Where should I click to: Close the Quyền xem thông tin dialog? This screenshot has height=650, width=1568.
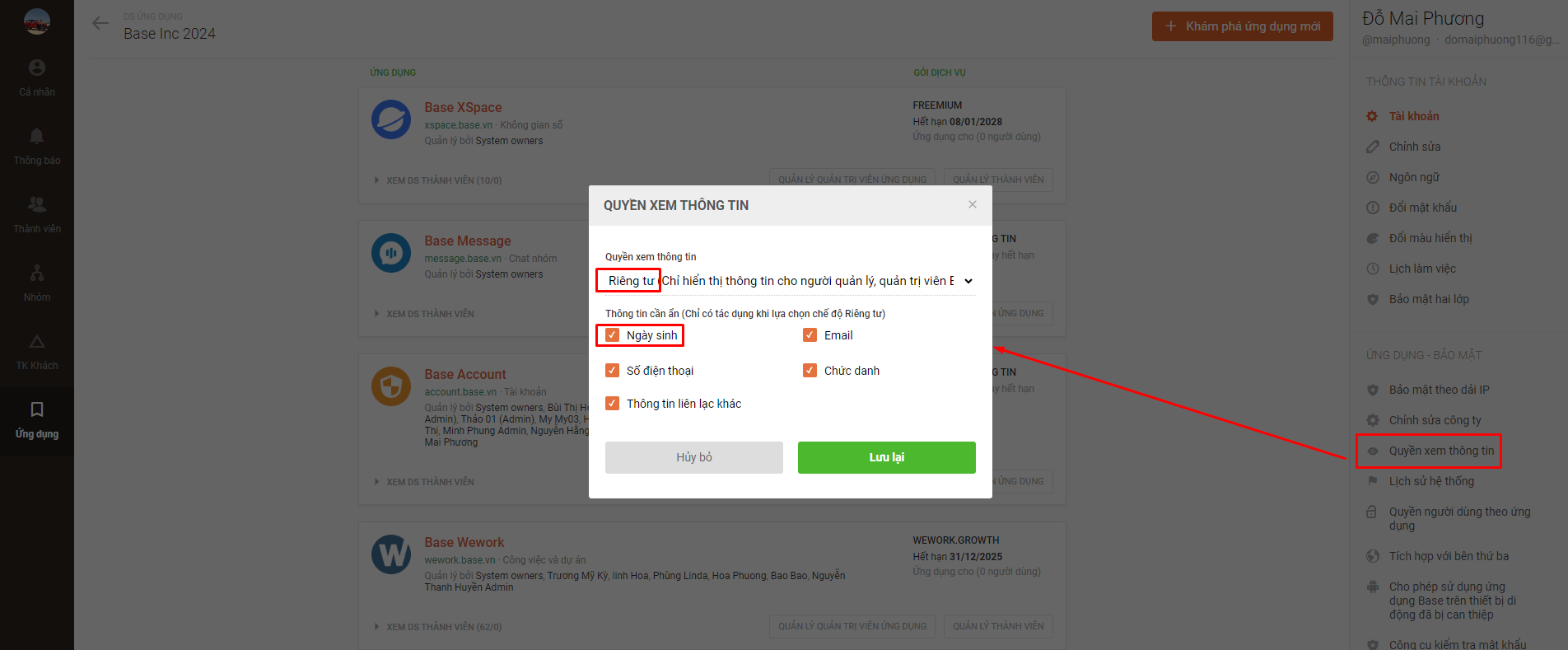(x=973, y=204)
